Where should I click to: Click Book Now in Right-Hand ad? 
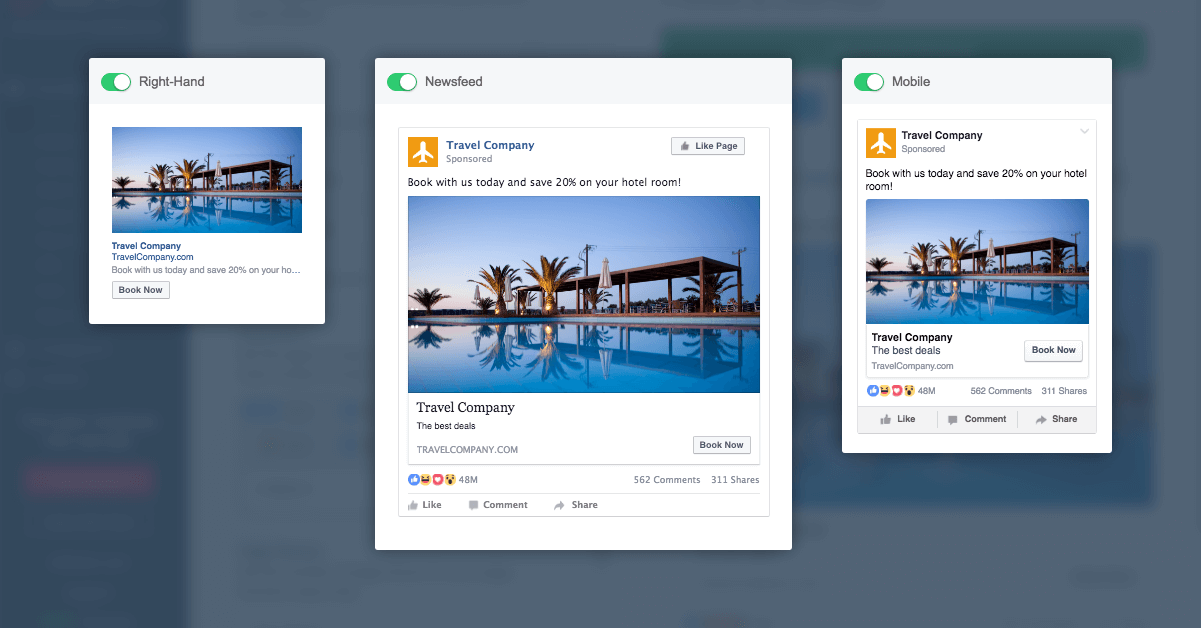141,290
